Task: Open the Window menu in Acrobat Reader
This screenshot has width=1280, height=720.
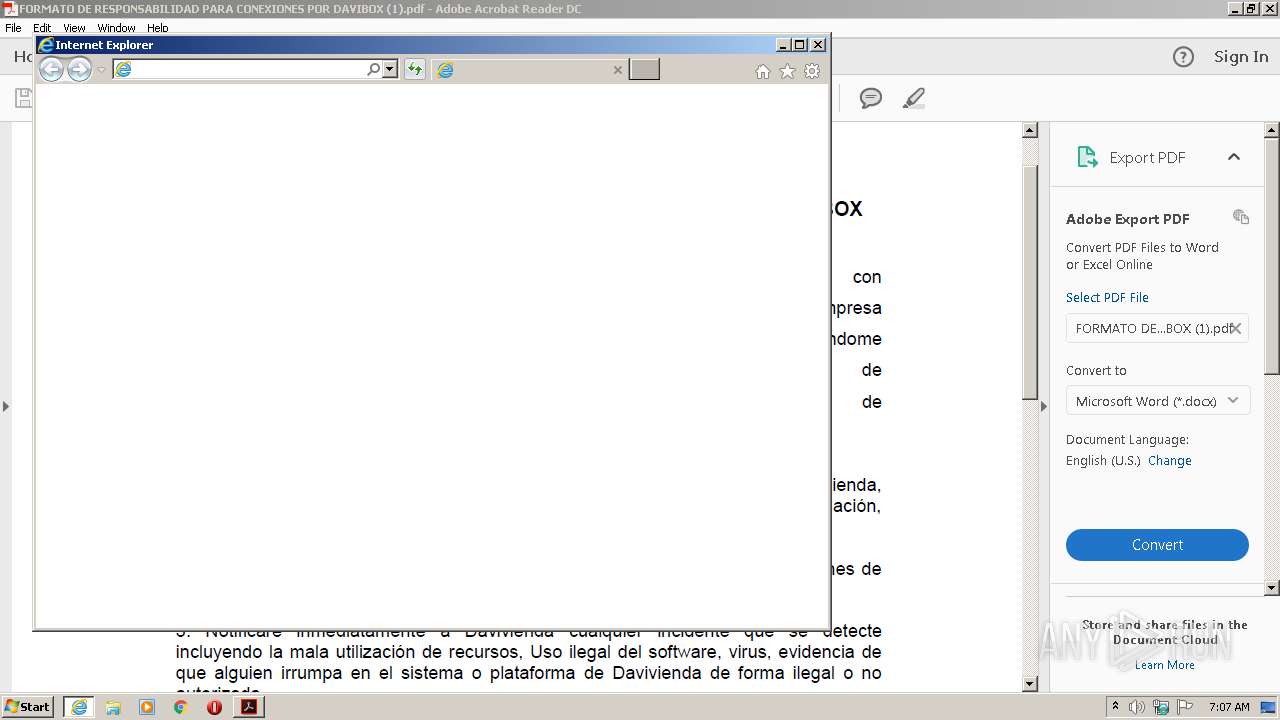Action: [116, 28]
